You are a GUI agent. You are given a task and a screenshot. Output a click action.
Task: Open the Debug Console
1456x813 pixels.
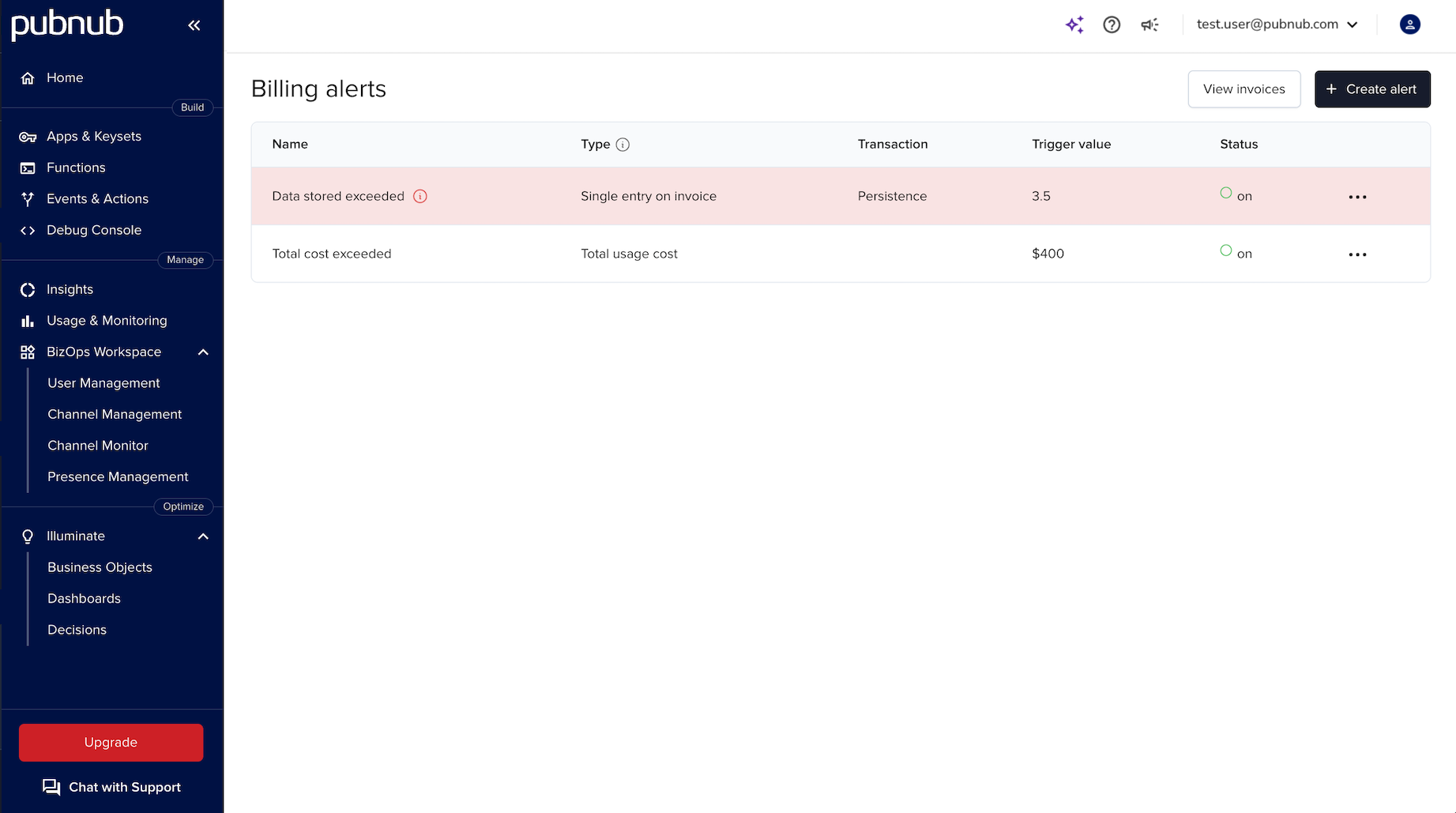tap(94, 230)
